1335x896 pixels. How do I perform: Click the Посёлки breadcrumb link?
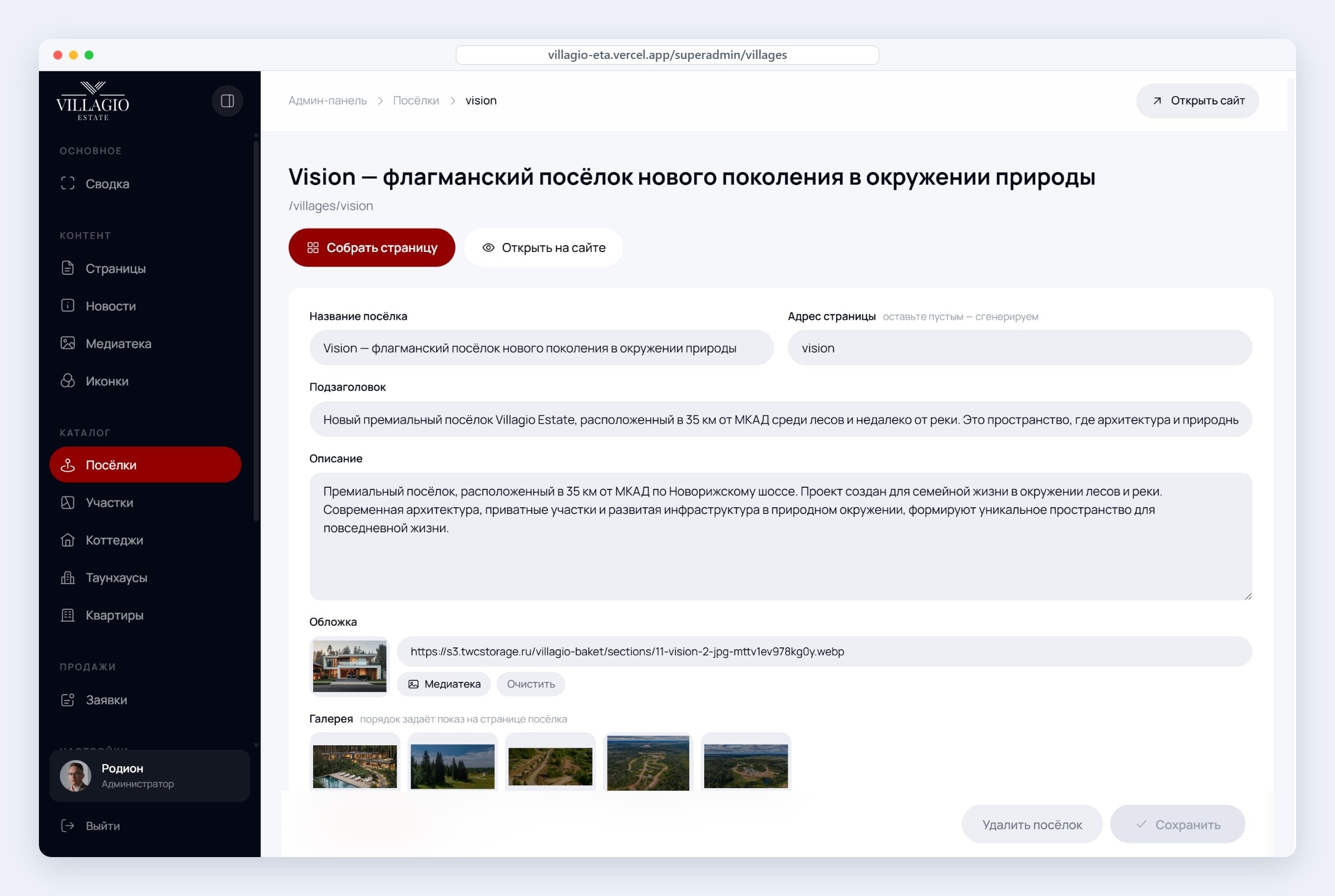(x=416, y=101)
